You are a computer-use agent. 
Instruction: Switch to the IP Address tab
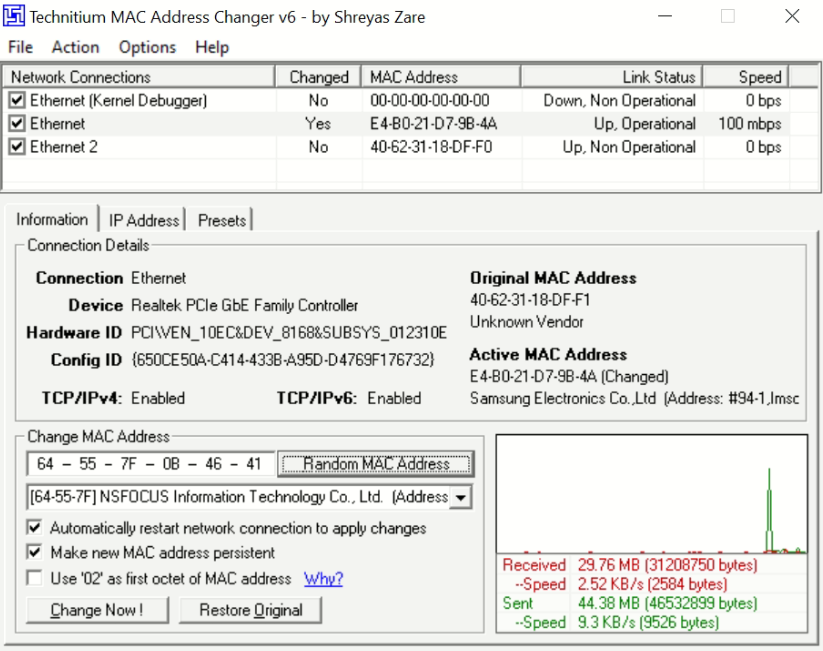point(144,220)
